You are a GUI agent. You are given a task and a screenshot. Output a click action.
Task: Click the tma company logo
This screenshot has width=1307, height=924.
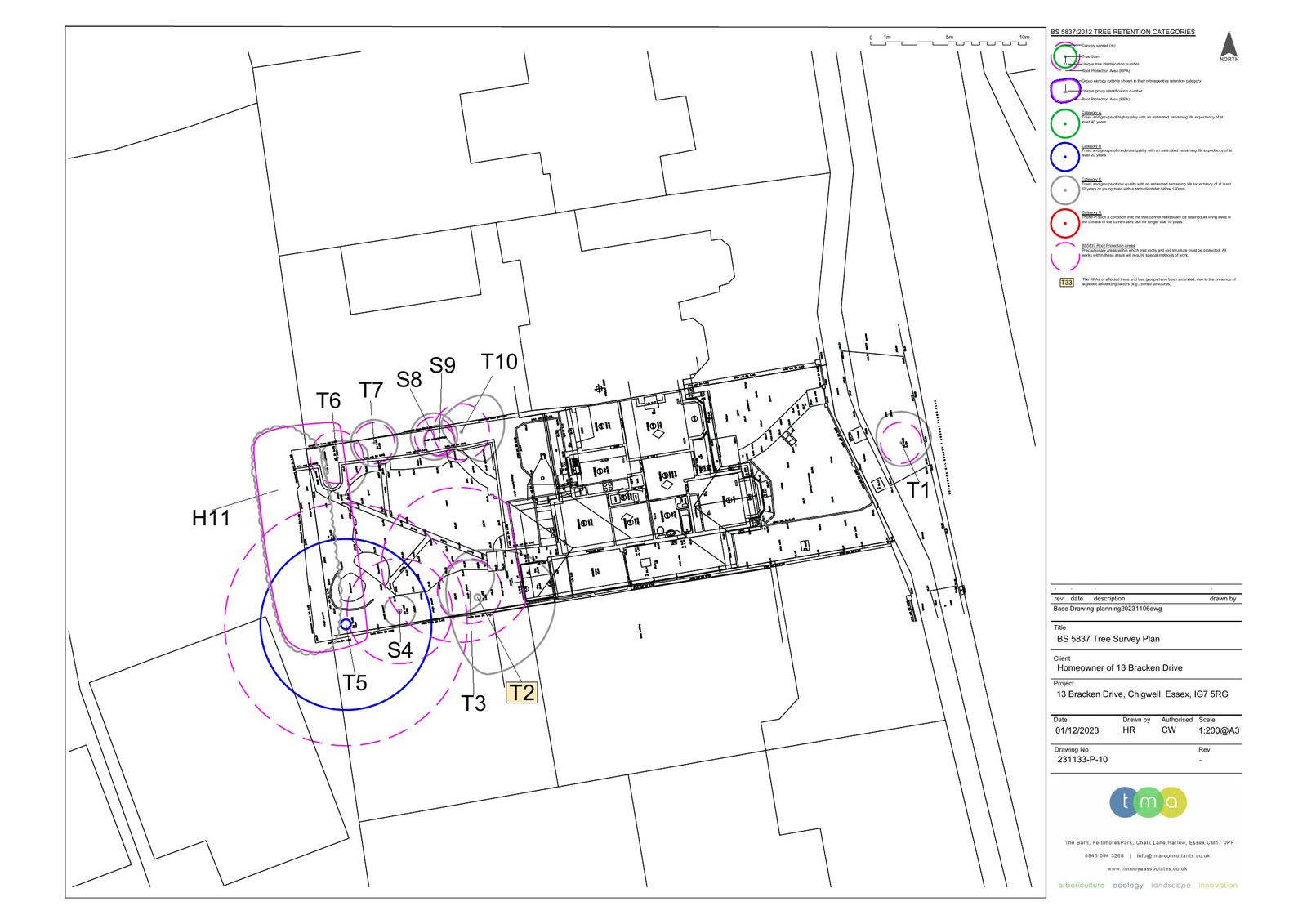click(x=1148, y=802)
